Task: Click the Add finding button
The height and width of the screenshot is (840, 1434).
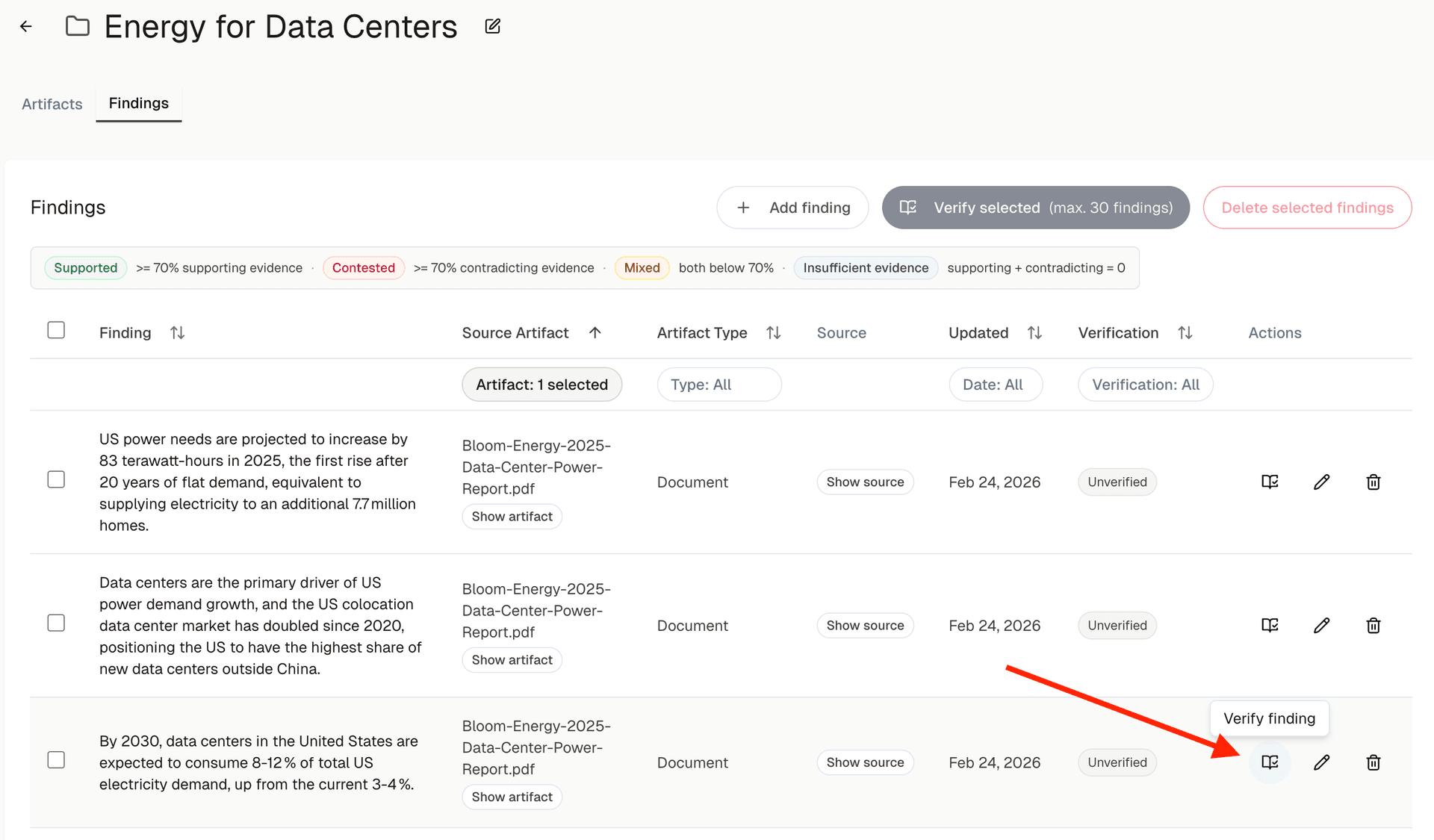Action: point(792,208)
